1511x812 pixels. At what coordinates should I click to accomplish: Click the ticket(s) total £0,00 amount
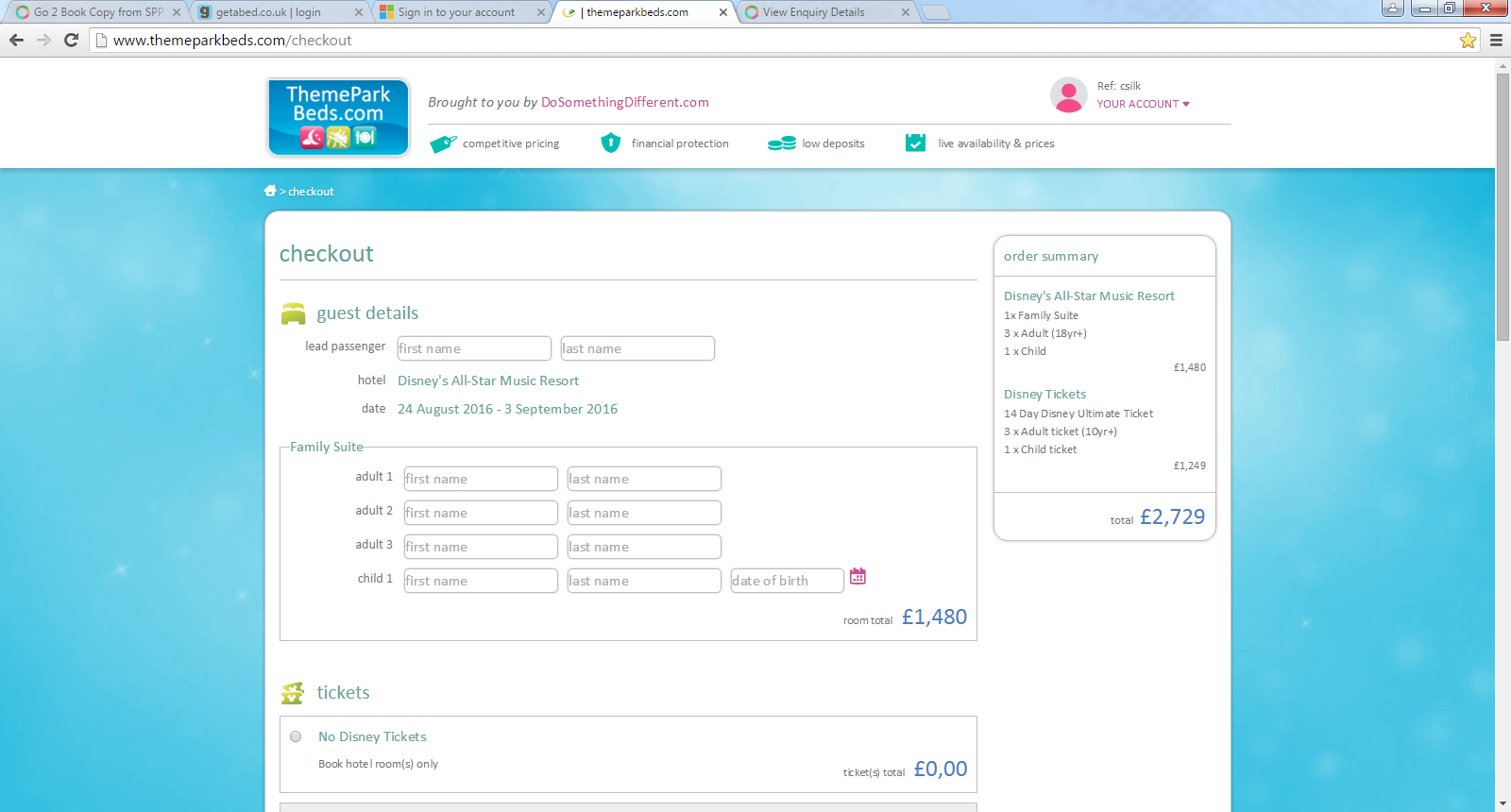(x=941, y=769)
